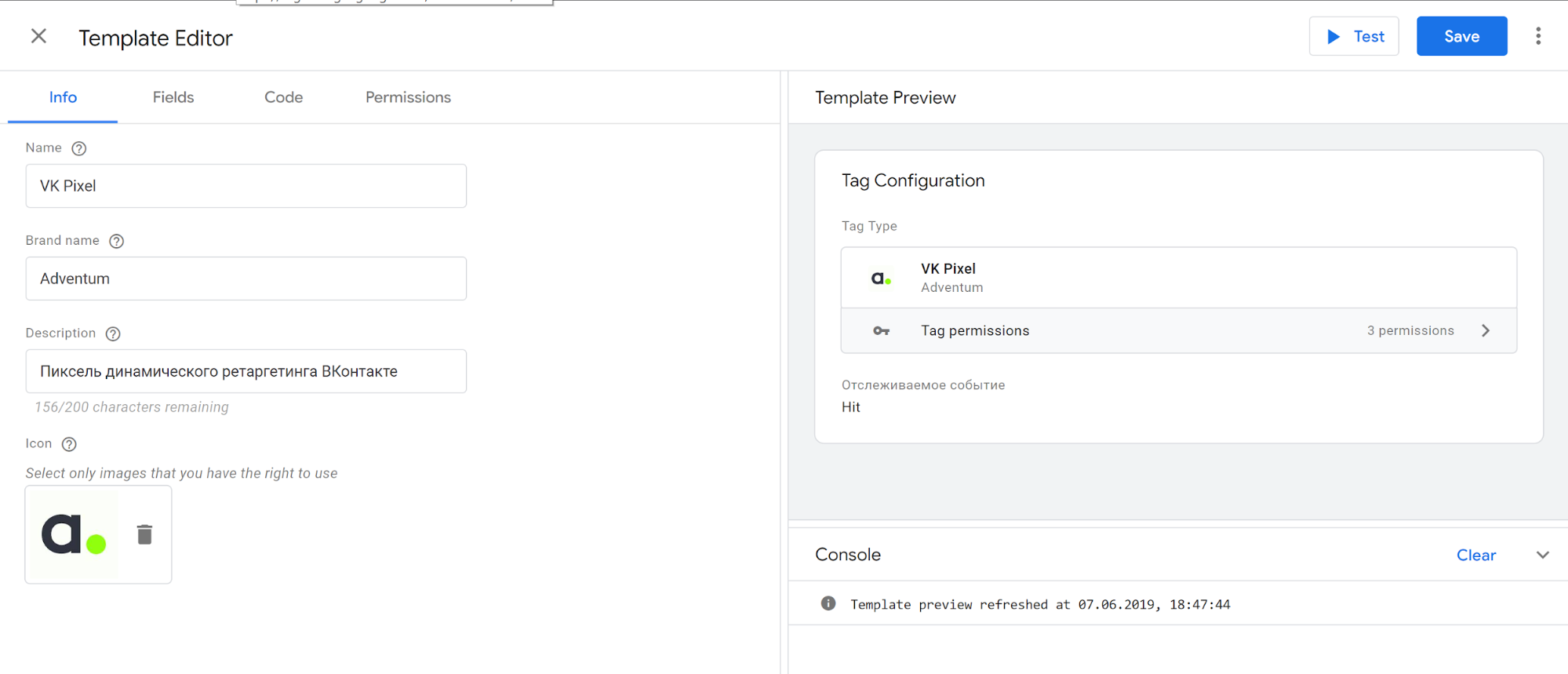Click the 'Console' heading
The width and height of the screenshot is (1568, 674).
point(848,555)
